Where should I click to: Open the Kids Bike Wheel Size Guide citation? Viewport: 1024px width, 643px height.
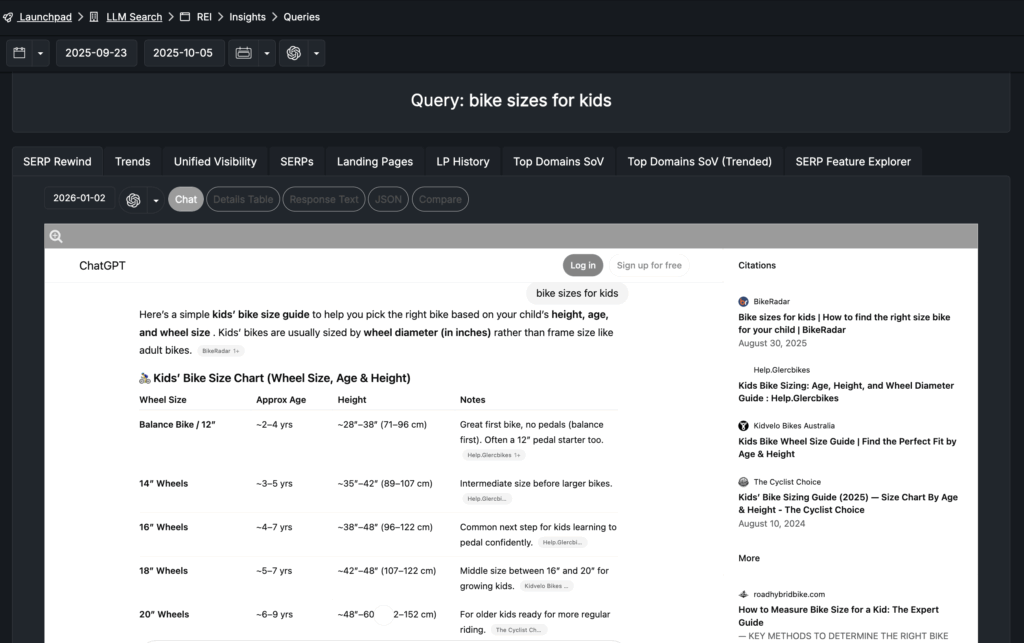tap(846, 447)
